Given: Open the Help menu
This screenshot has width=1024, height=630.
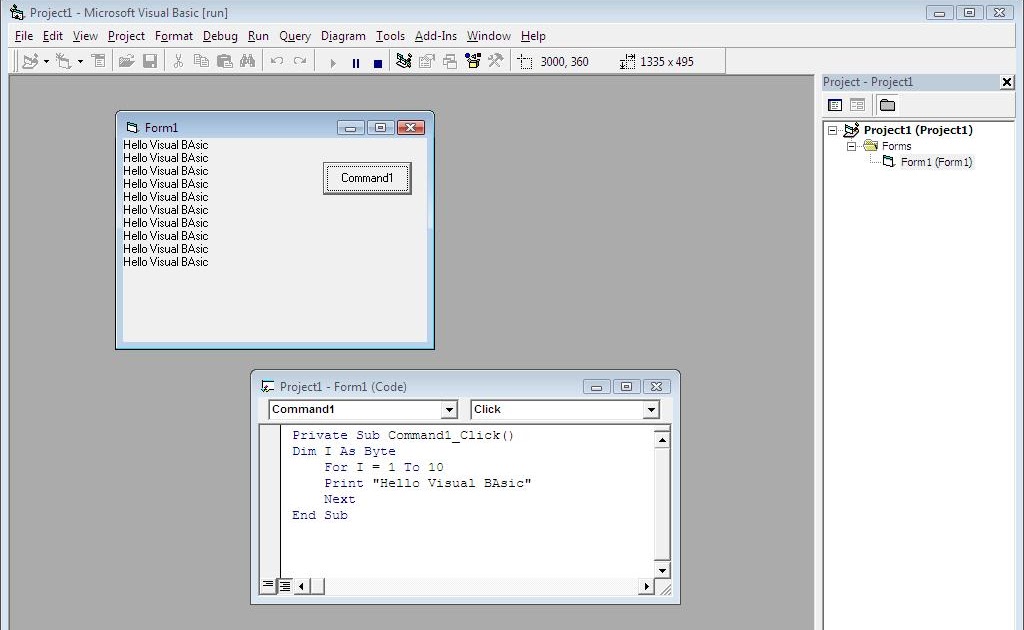Looking at the screenshot, I should 533,36.
